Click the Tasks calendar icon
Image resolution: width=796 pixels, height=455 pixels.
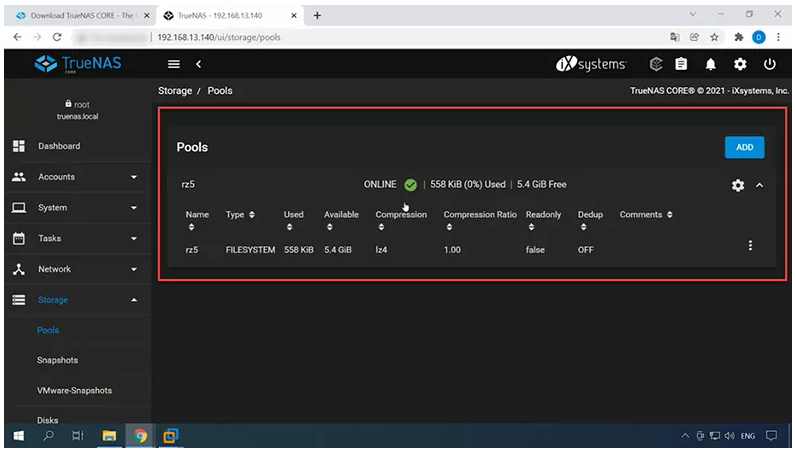point(19,238)
